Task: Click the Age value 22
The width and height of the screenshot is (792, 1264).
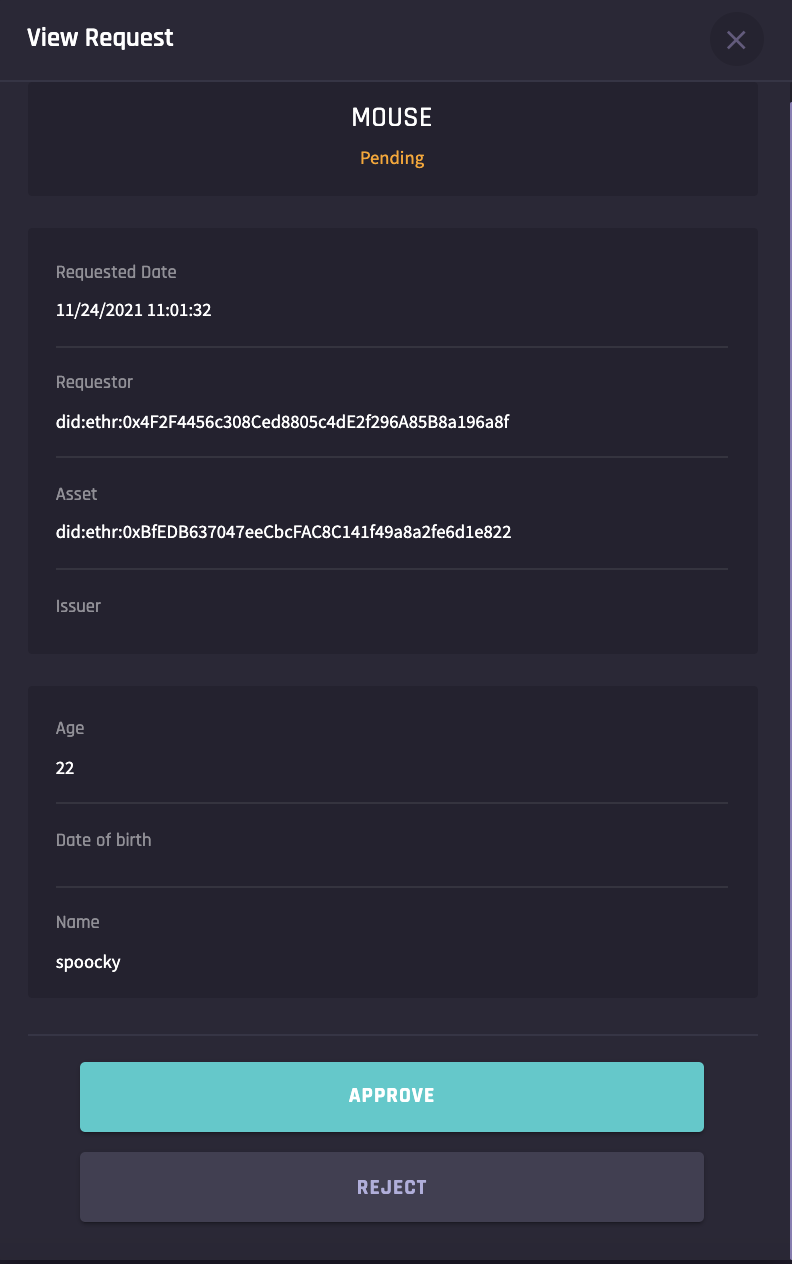Action: coord(65,768)
